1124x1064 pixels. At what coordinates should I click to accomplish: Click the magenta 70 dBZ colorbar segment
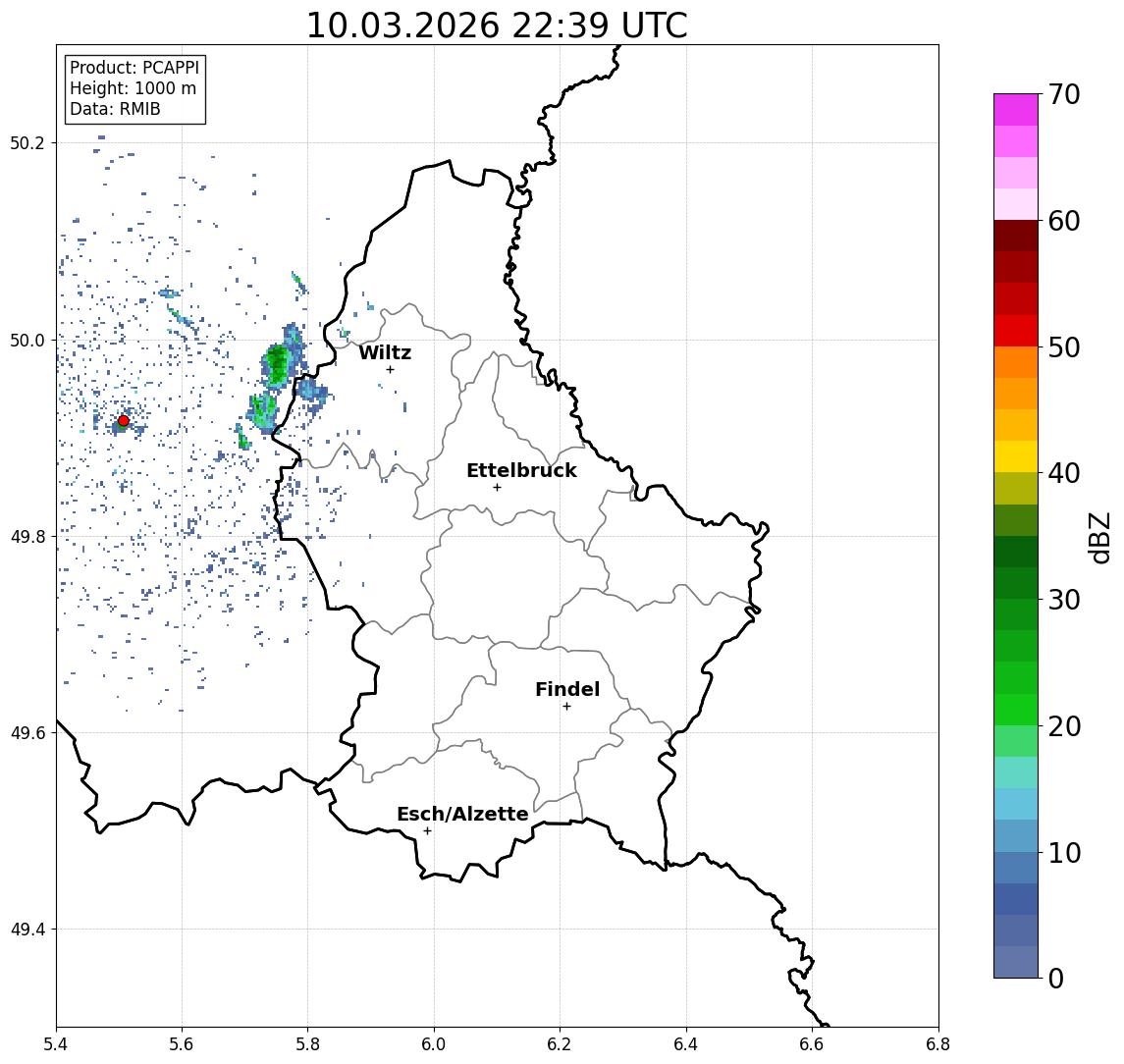[x=1015, y=110]
